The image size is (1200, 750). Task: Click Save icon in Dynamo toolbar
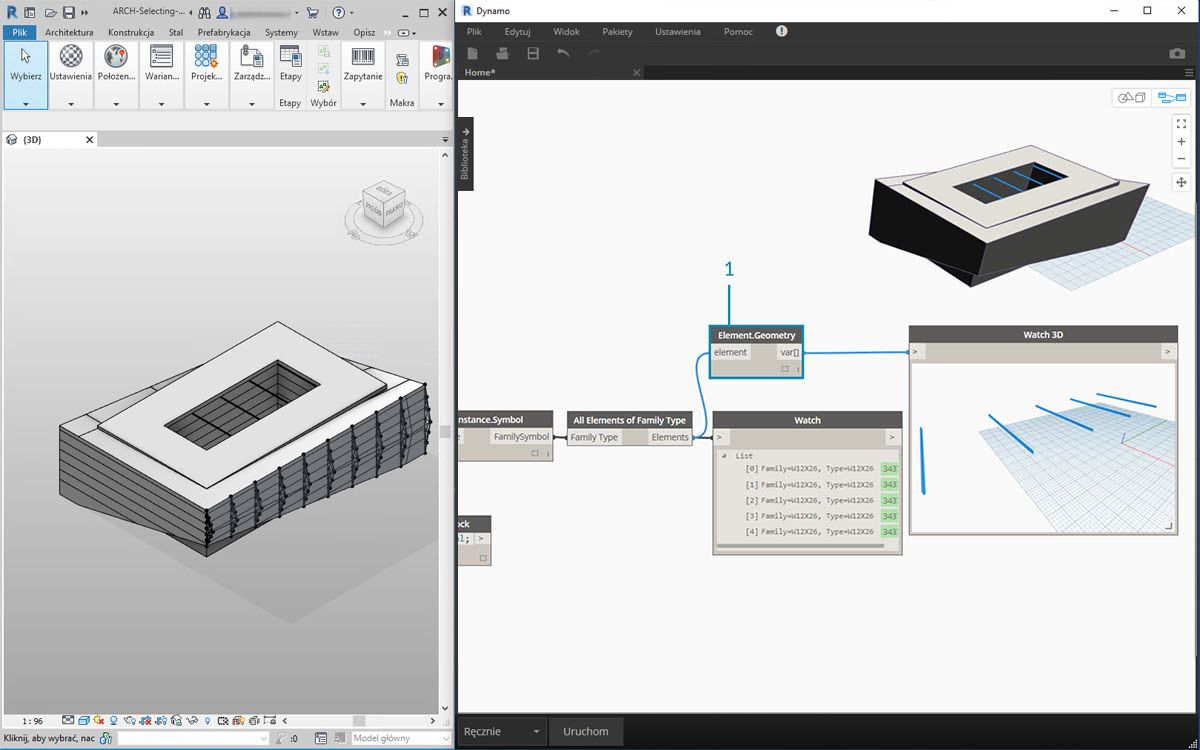click(x=533, y=53)
